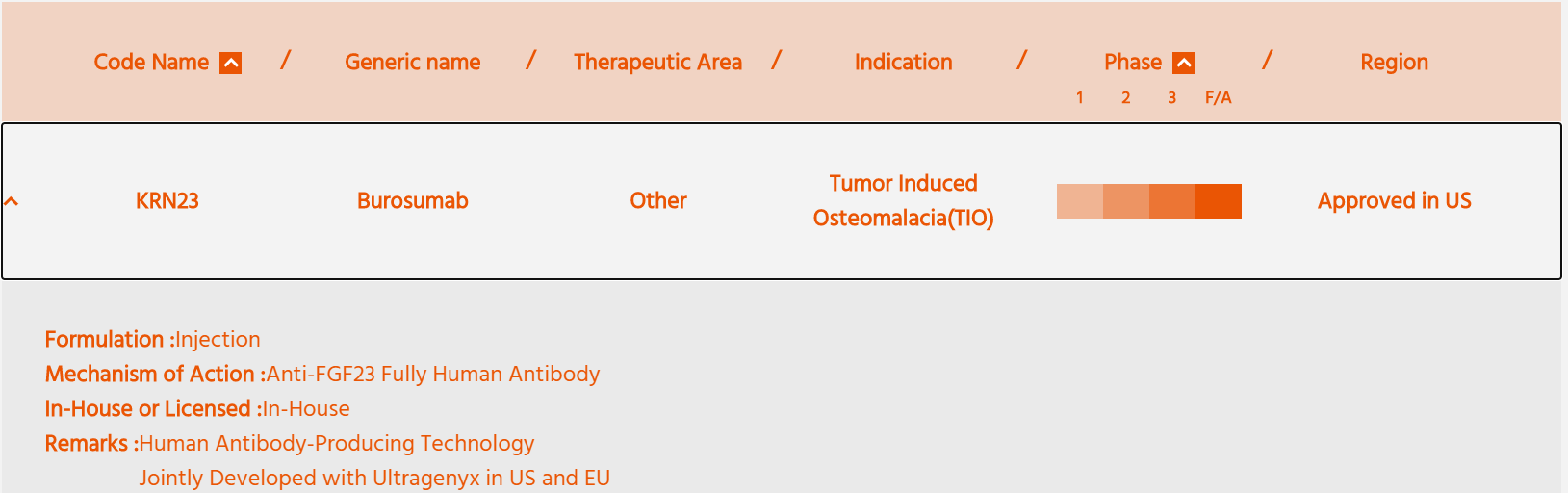Select the Indication column header

(904, 63)
